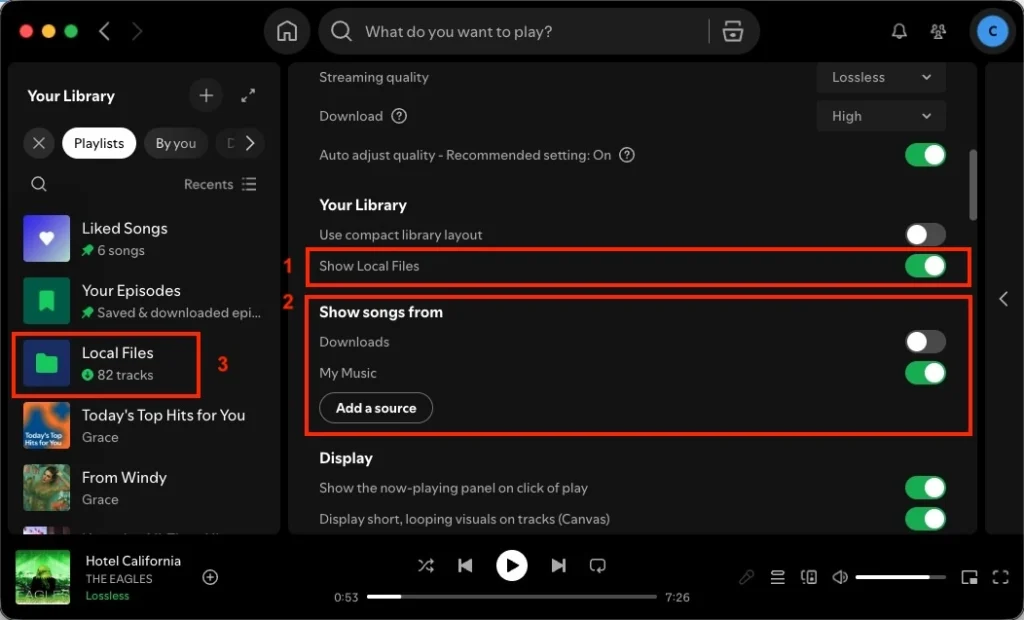
Task: Enter full screen mode
Action: (1000, 577)
